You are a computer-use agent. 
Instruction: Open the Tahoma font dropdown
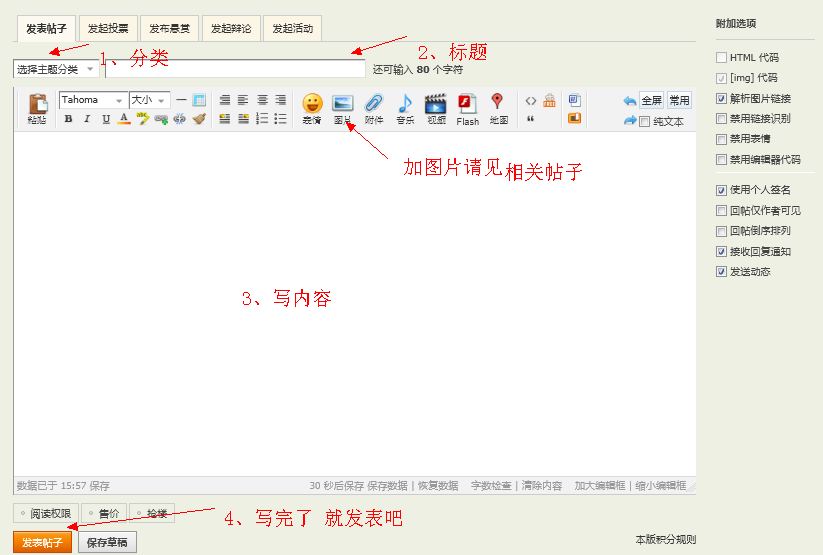(x=93, y=100)
